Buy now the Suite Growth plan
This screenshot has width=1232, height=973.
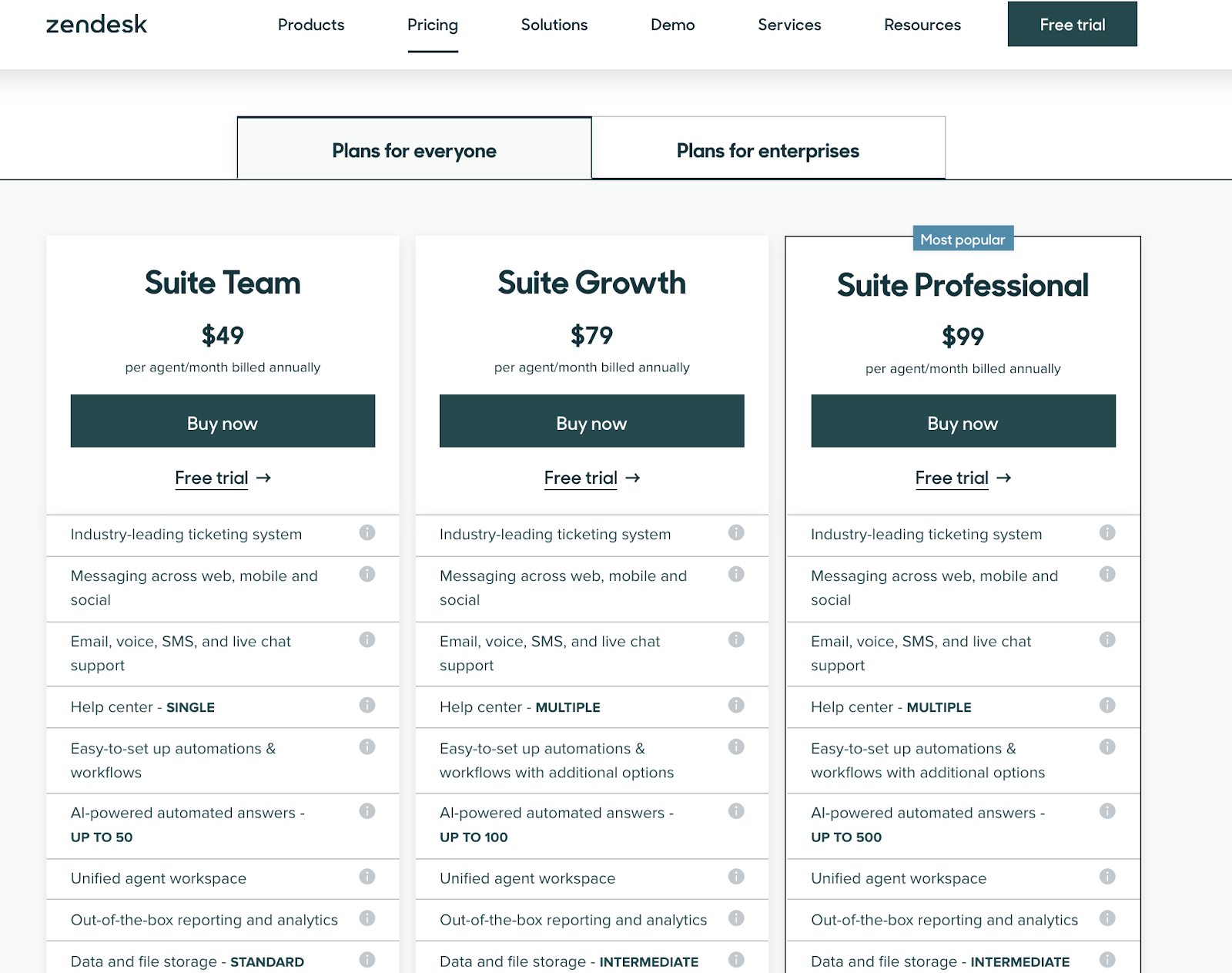coord(592,421)
